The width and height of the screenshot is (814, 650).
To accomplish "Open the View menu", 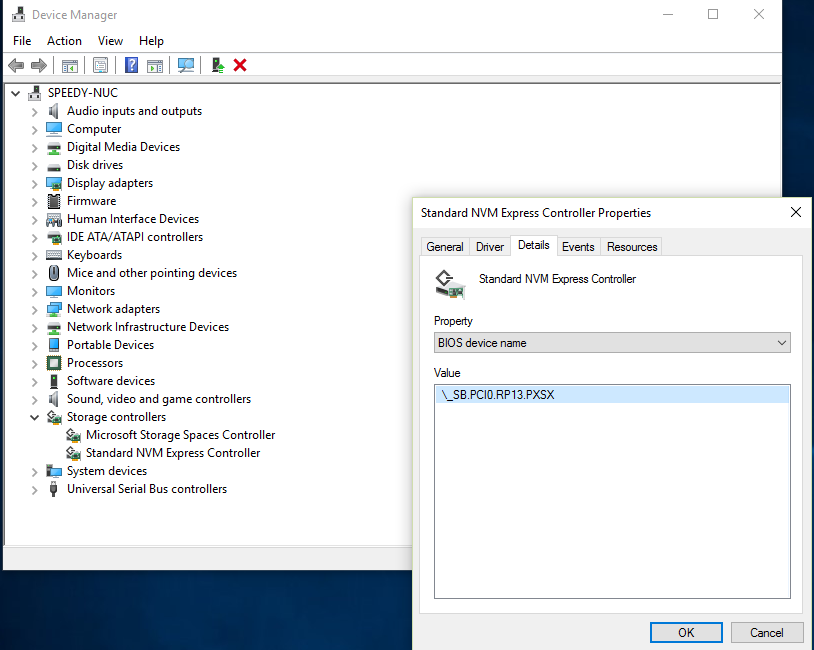I will pos(111,40).
